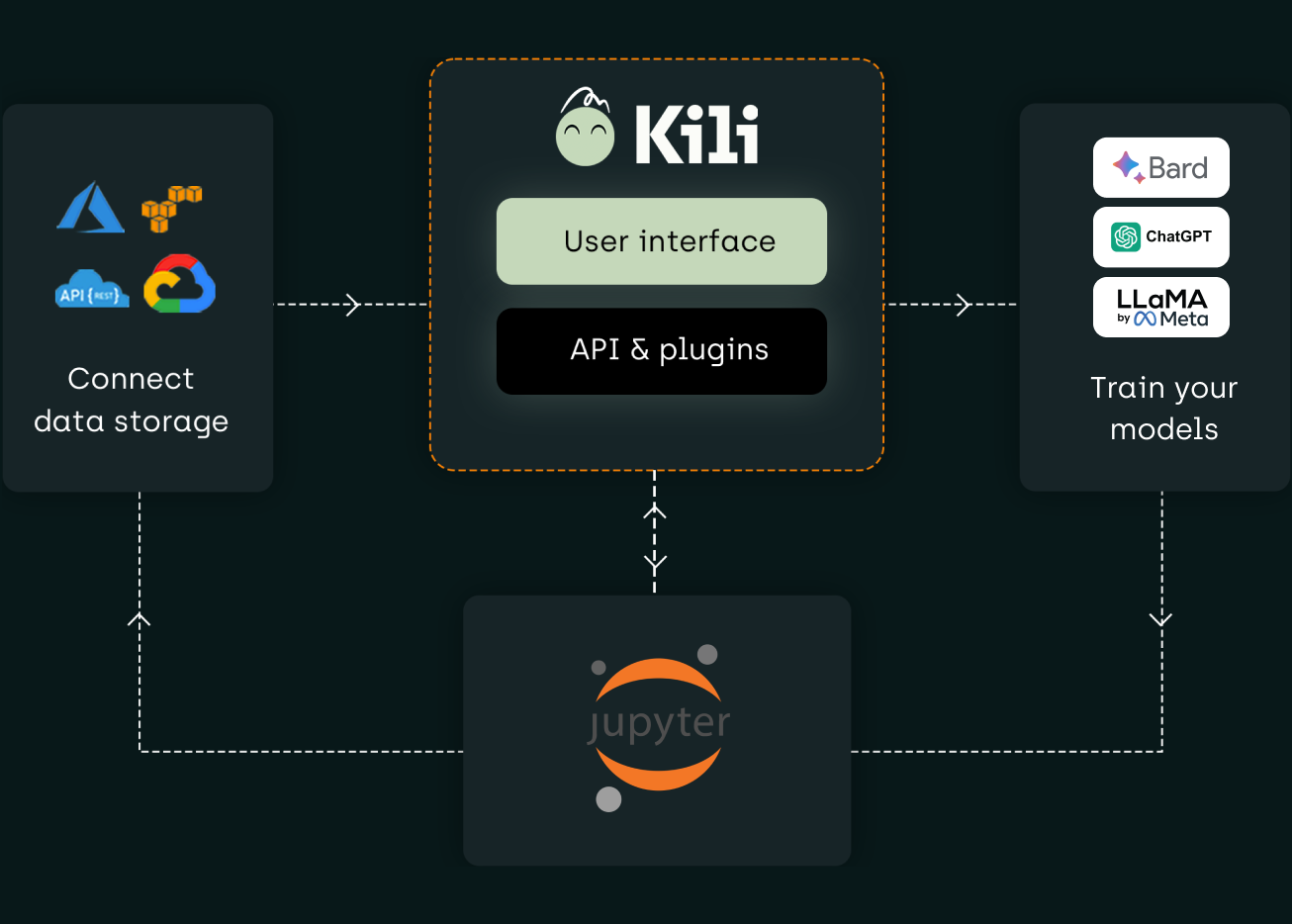
Task: Click the "Train your models" label
Action: 1164,408
